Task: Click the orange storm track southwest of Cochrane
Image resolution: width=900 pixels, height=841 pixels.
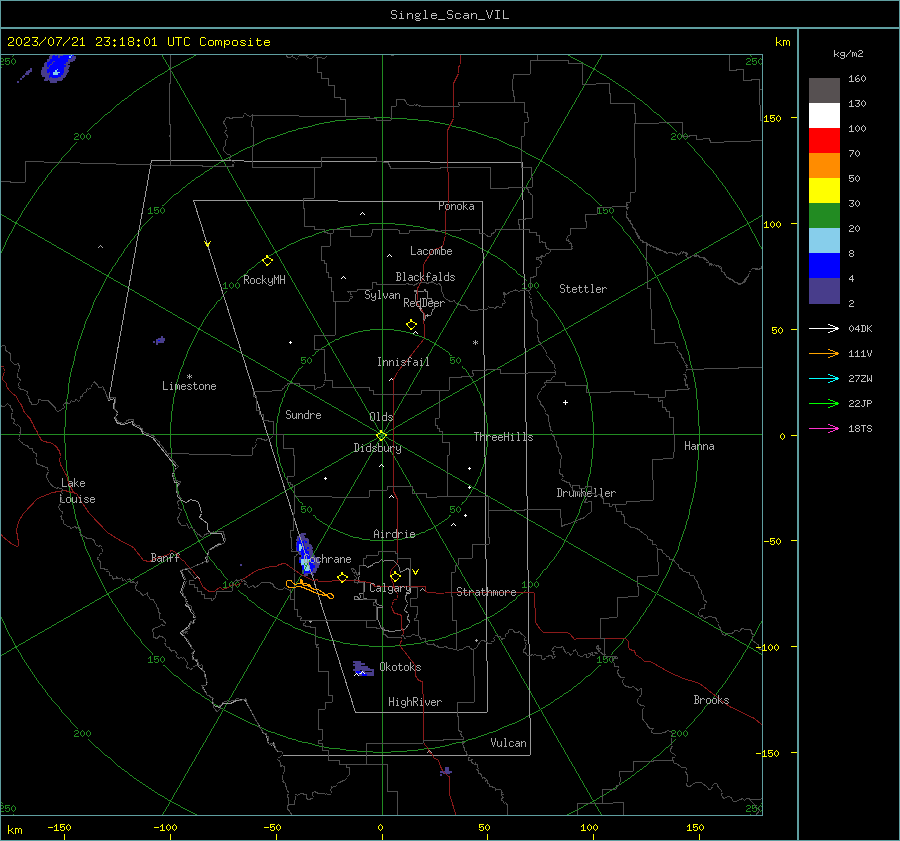Action: [310, 588]
